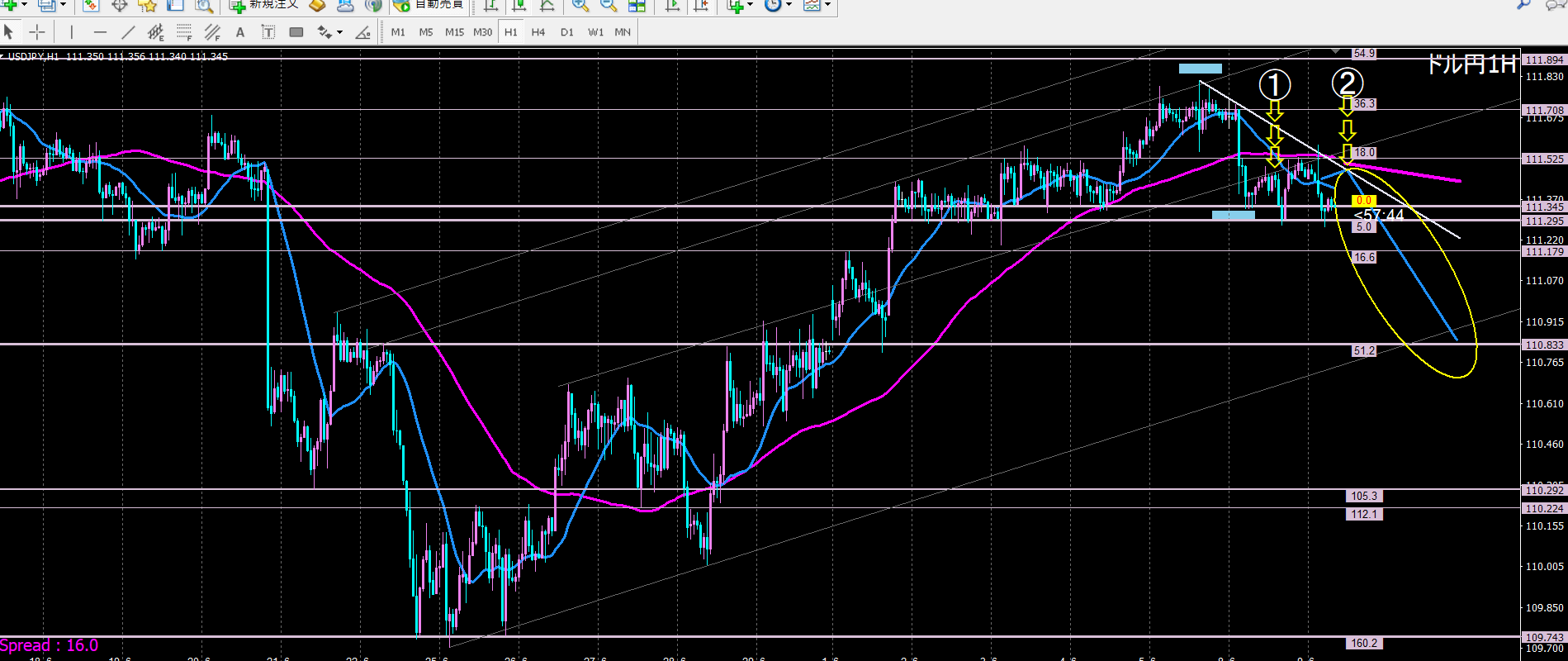Open a new chart window
The height and width of the screenshot is (661, 1568).
[x=10, y=5]
